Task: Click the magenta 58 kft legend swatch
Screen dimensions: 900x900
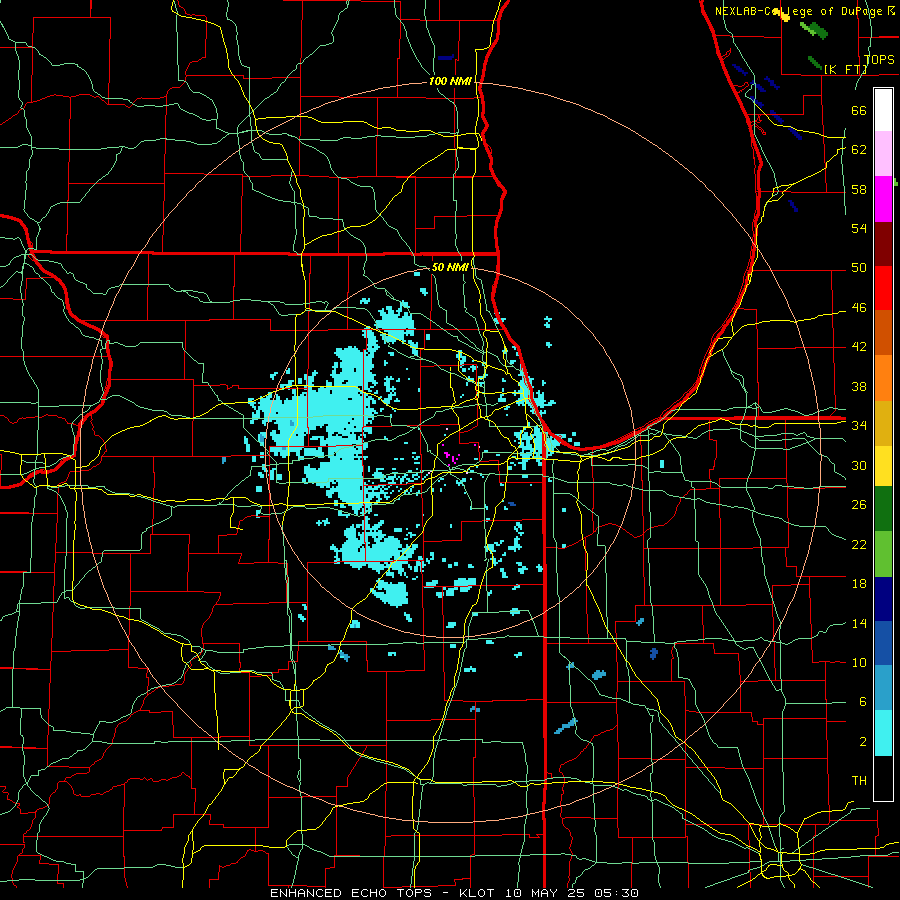Action: point(883,199)
